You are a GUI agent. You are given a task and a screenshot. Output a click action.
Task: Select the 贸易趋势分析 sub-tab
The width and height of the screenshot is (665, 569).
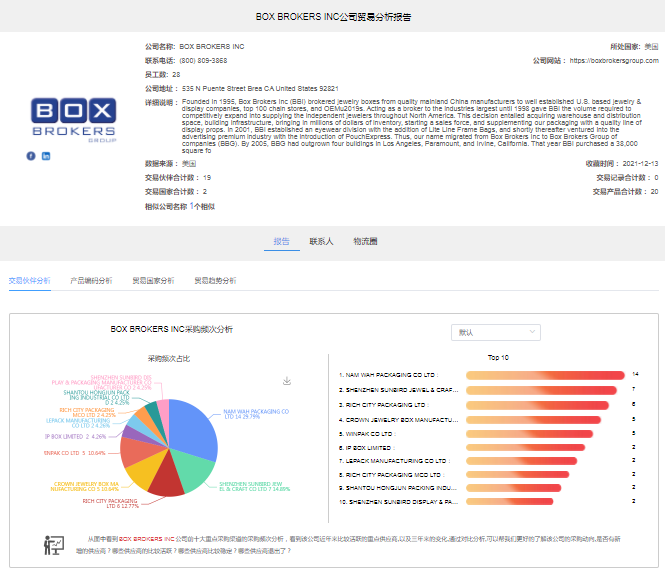(x=215, y=280)
